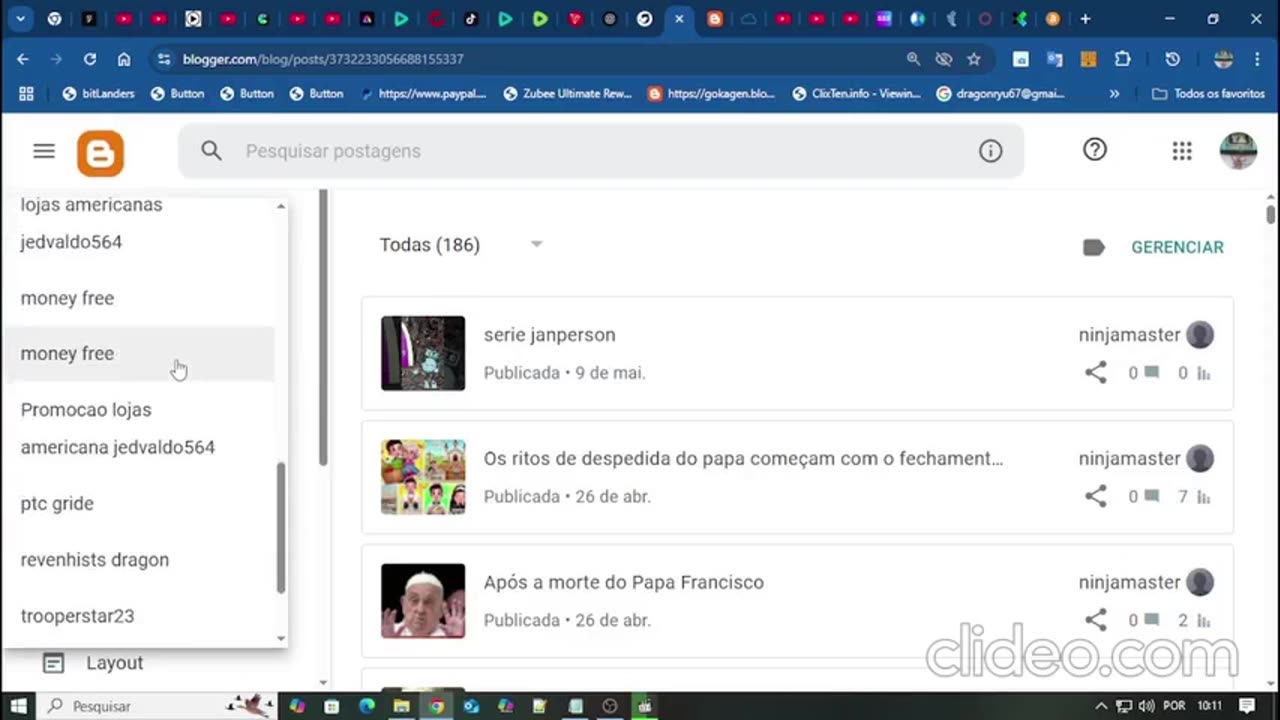Open the Layout sidebar item
Screen dimensions: 1280x720
tap(115, 663)
